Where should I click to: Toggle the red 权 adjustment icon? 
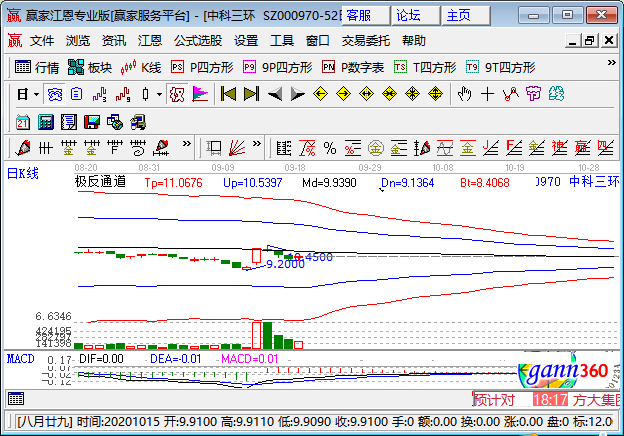177,95
